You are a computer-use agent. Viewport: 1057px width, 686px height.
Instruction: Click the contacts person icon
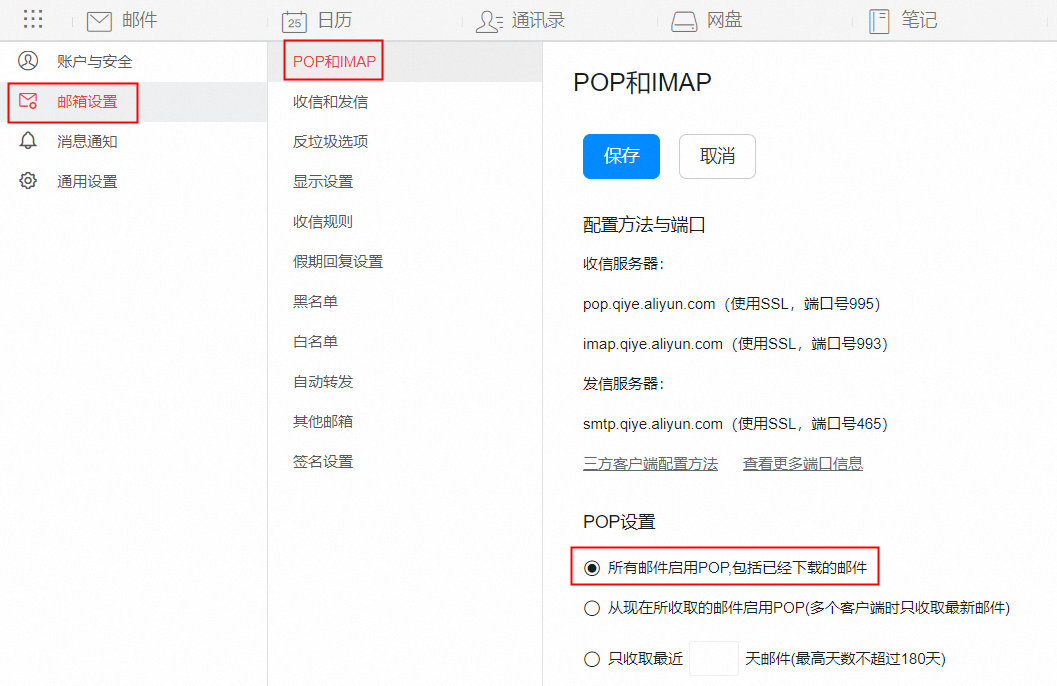coord(488,21)
